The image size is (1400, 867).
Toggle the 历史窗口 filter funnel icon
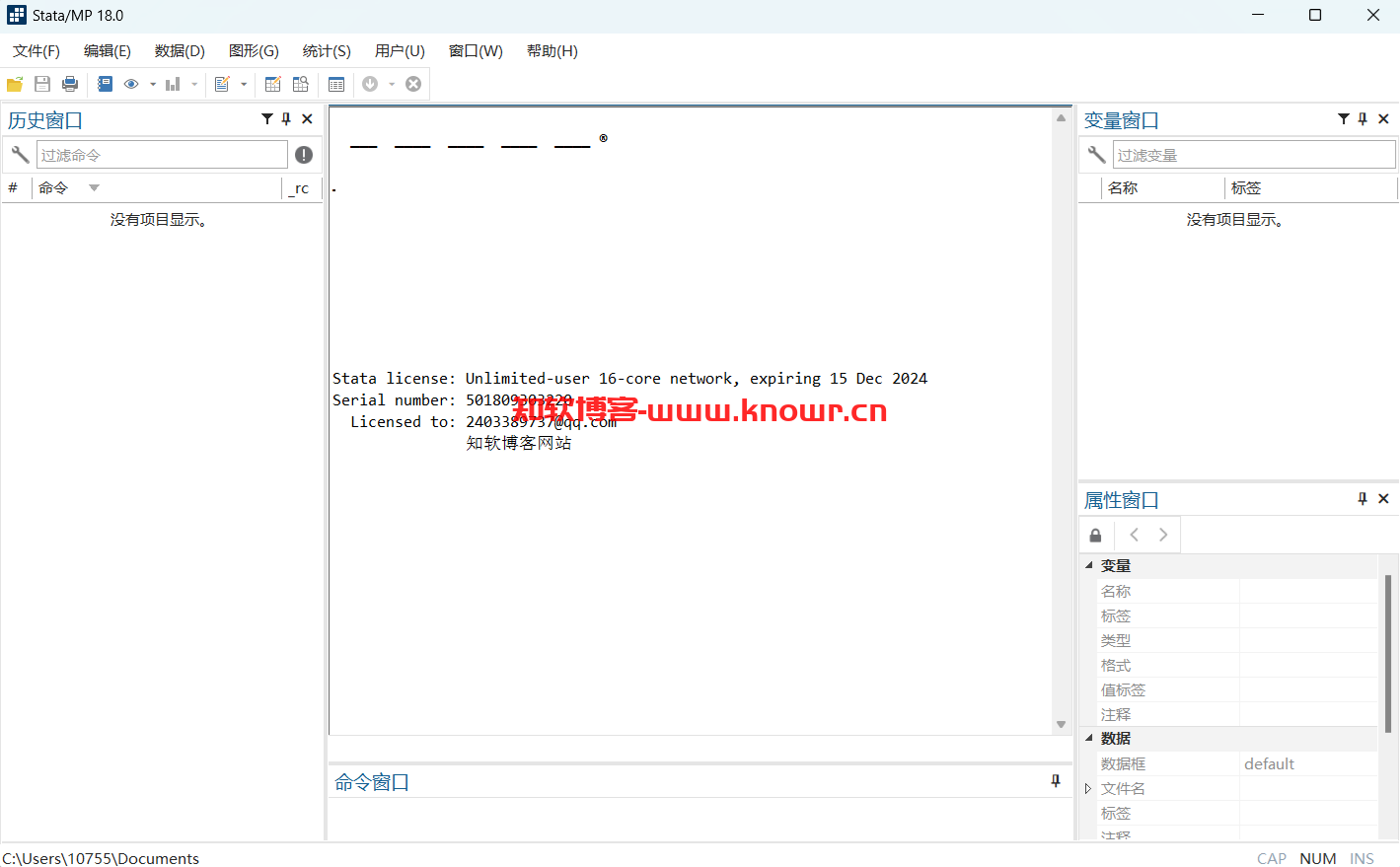(266, 119)
